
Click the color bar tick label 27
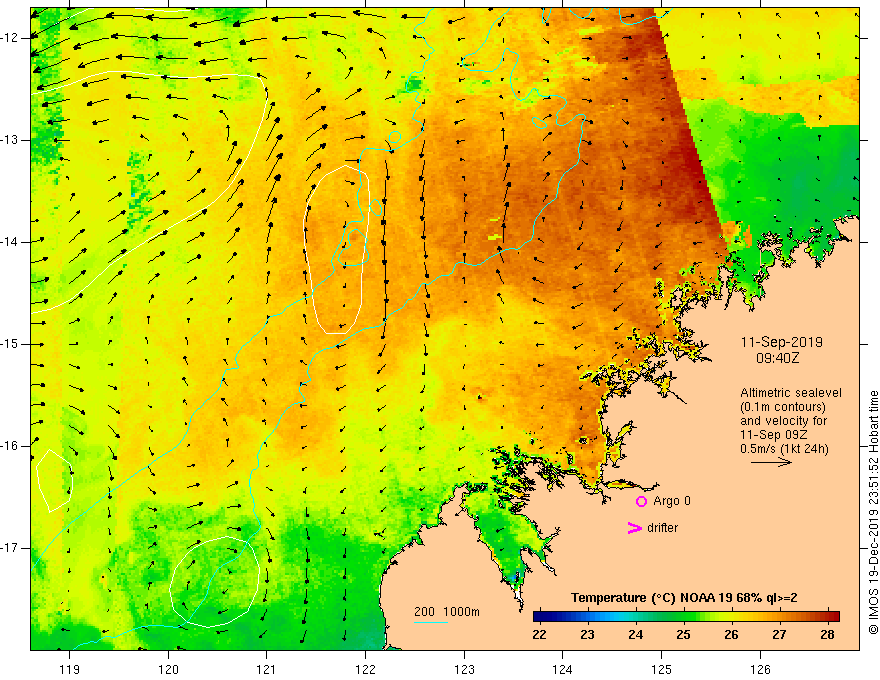pyautogui.click(x=779, y=635)
